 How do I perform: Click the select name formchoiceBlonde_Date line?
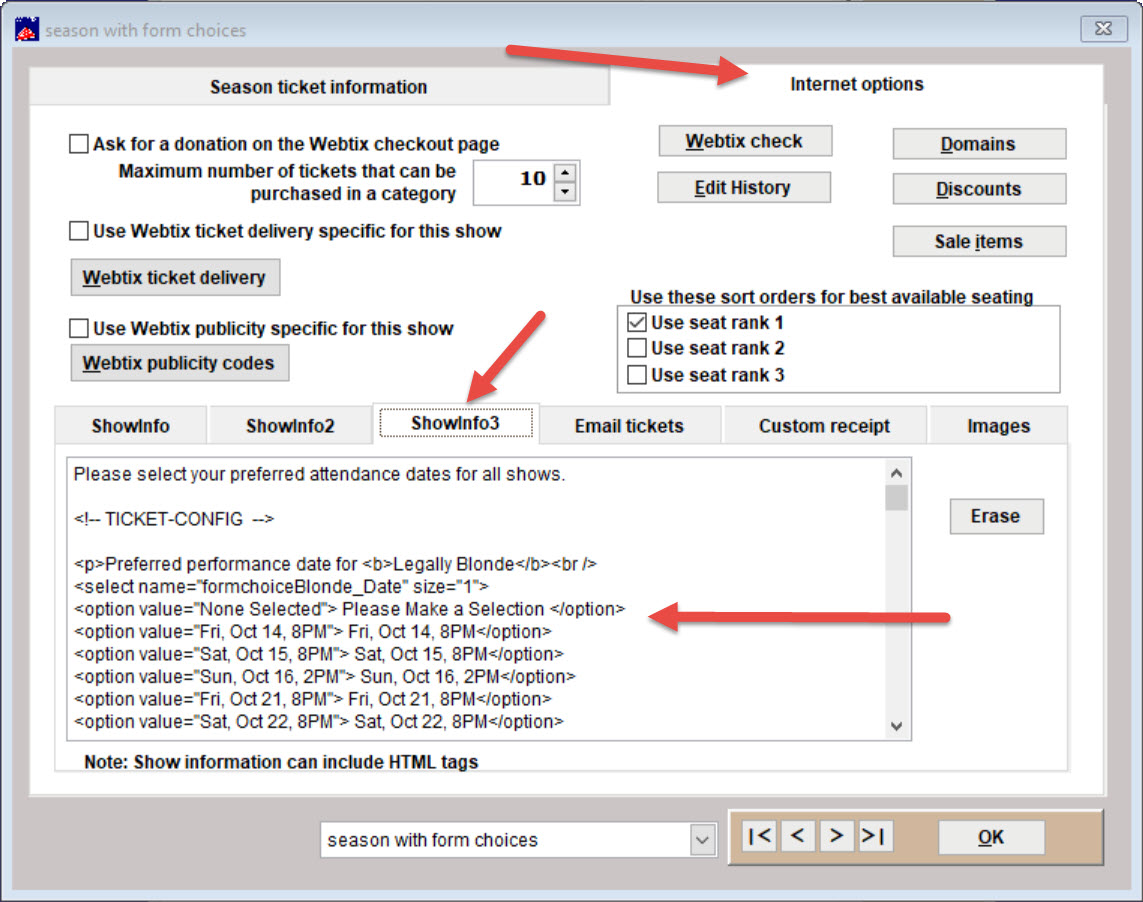coord(281,586)
